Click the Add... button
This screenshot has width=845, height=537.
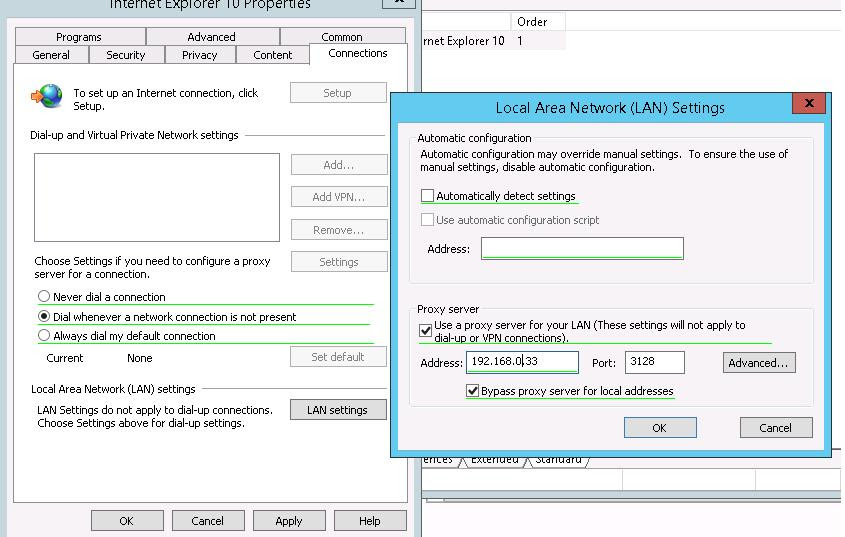[339, 165]
